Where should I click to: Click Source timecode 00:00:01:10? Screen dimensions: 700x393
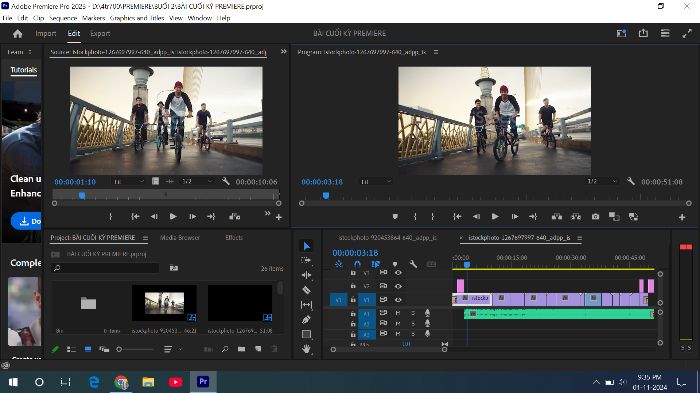click(75, 182)
